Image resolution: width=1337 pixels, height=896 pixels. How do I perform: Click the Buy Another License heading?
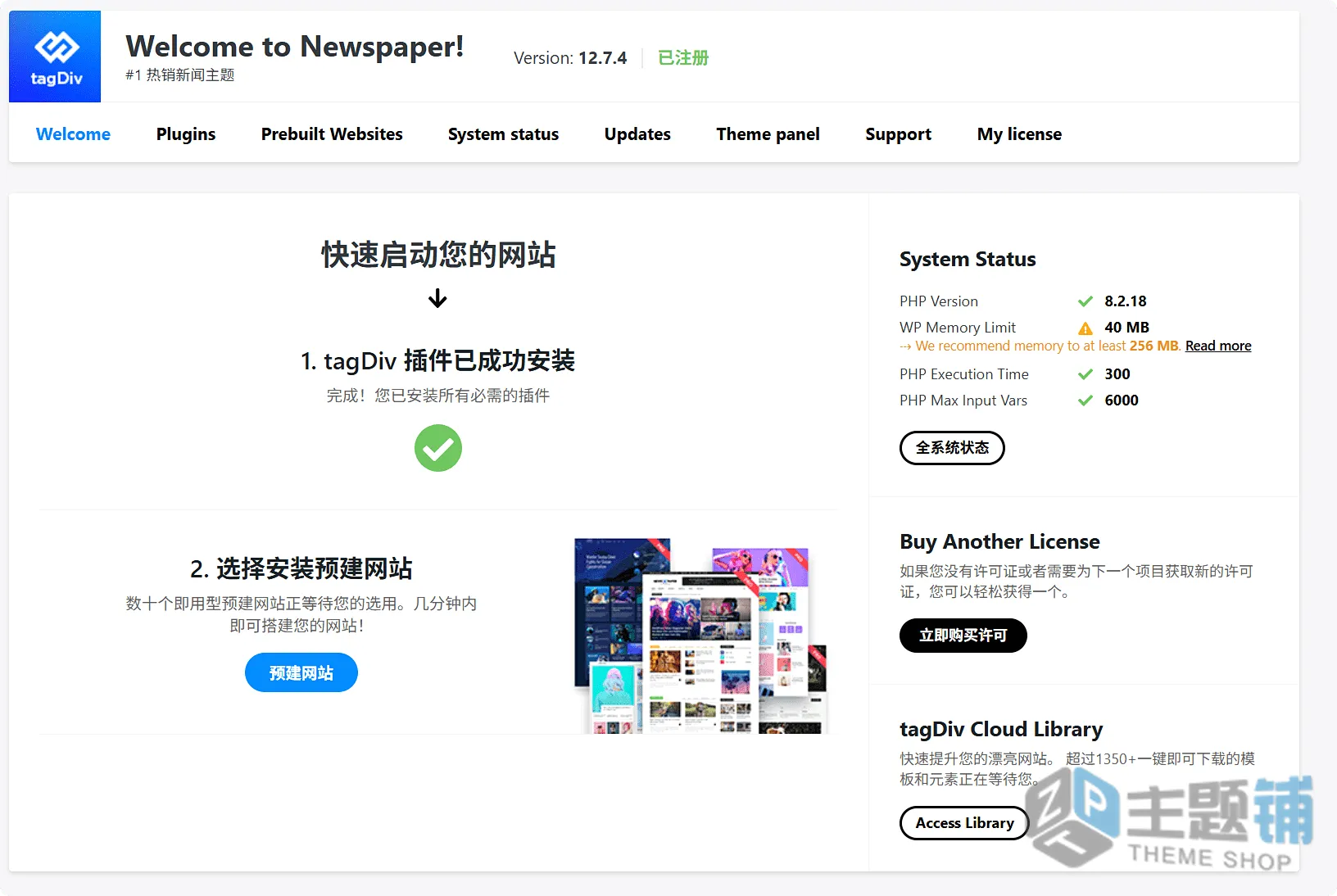pos(999,542)
